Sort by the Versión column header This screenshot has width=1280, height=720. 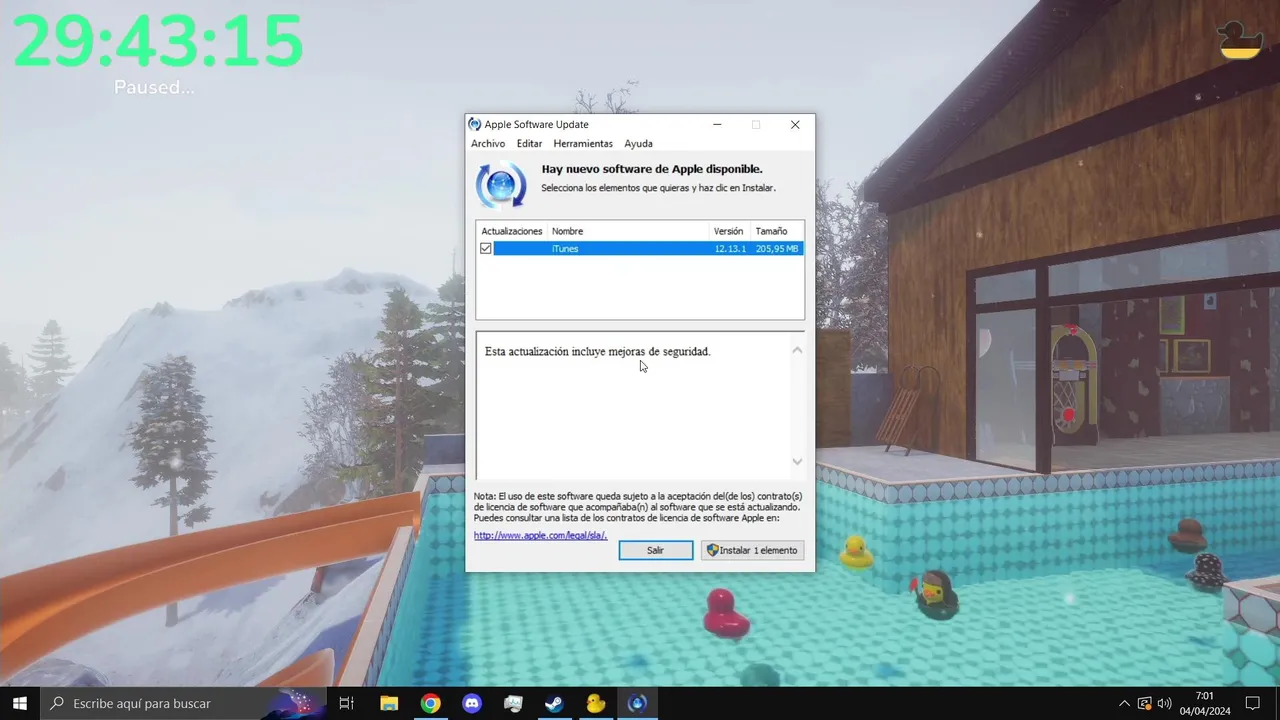click(x=730, y=231)
